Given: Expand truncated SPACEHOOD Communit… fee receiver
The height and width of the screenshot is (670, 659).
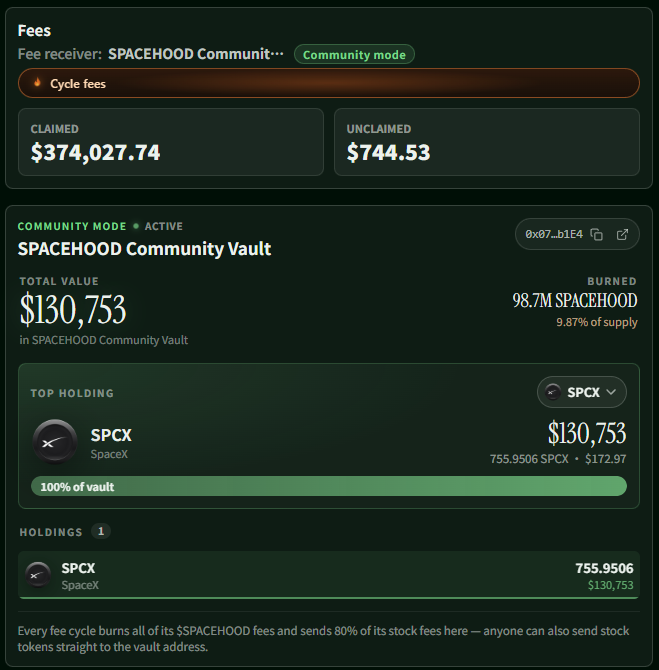Looking at the screenshot, I should 196,54.
